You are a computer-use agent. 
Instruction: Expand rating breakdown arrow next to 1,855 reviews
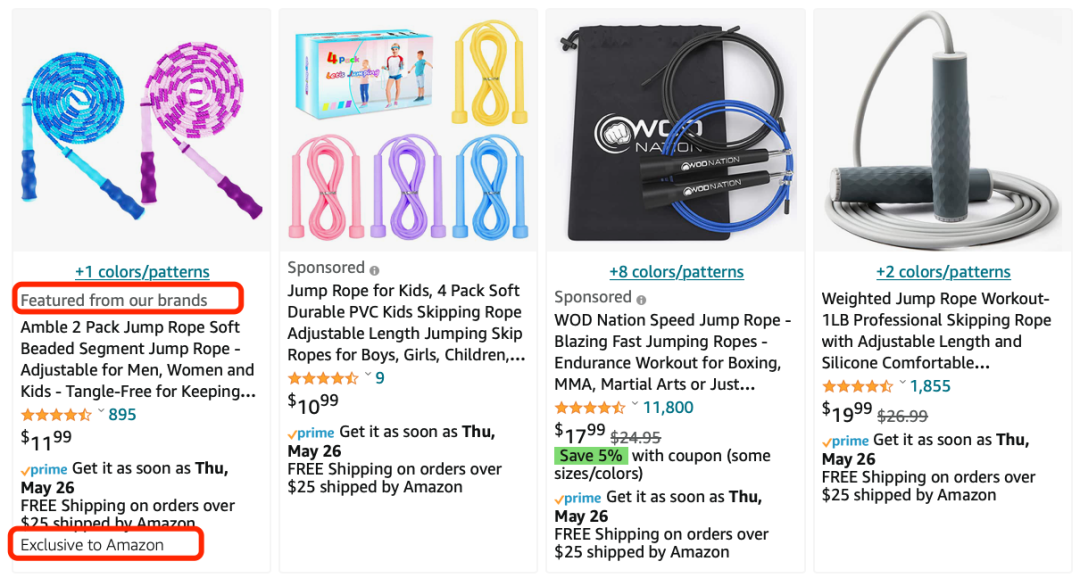click(902, 385)
